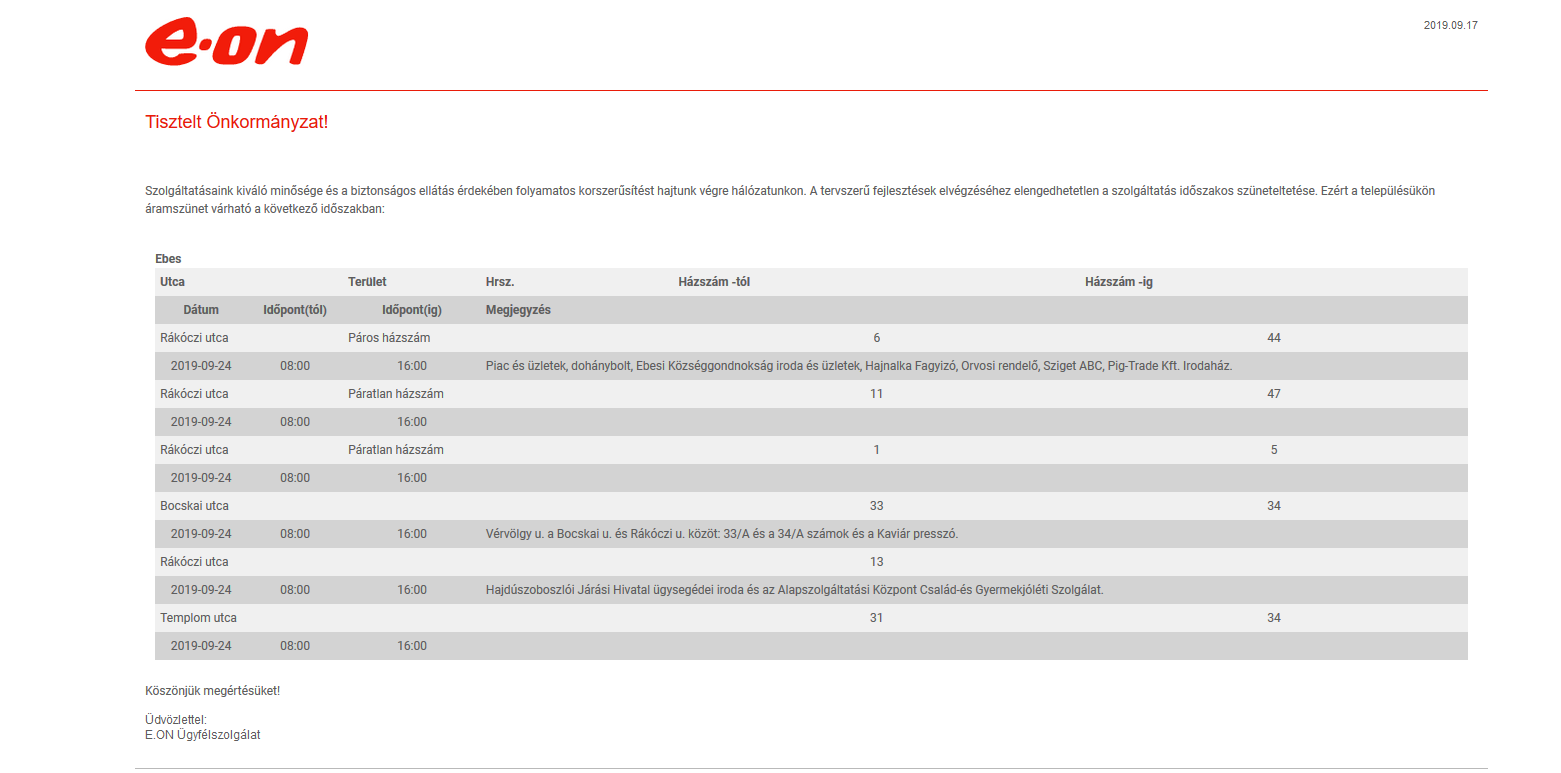Click the Hrsz. column header
This screenshot has width=1561, height=773.
point(500,282)
